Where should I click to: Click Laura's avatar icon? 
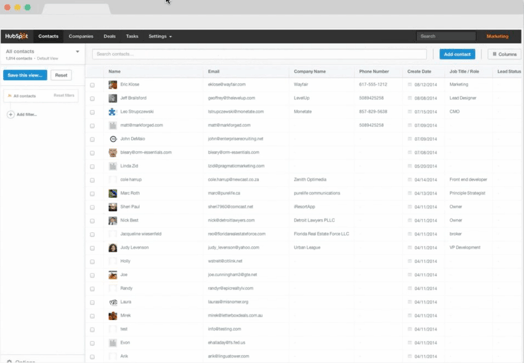point(113,302)
